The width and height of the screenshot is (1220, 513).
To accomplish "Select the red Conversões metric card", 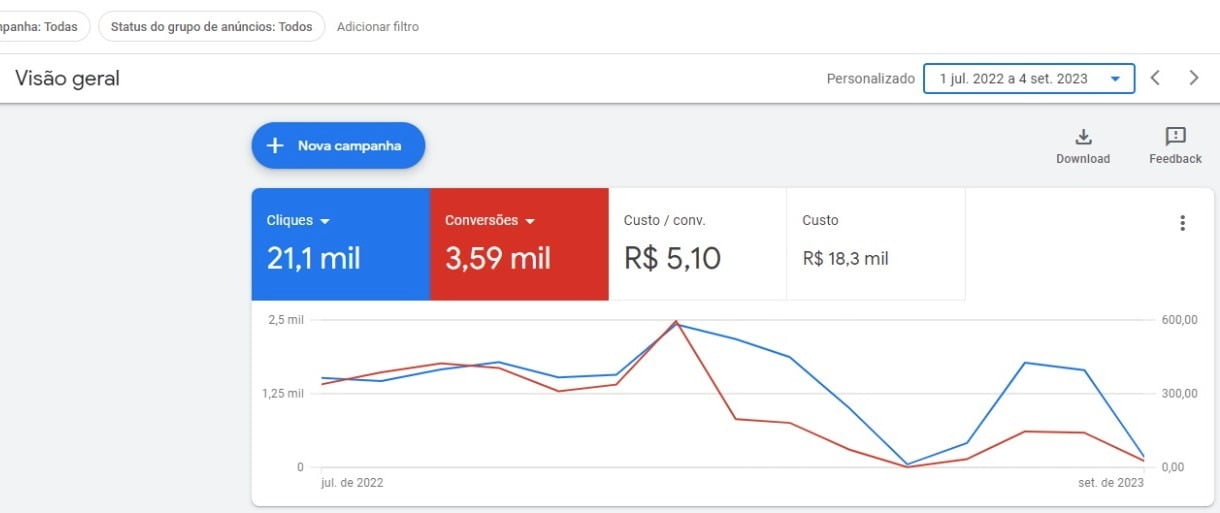I will [519, 244].
